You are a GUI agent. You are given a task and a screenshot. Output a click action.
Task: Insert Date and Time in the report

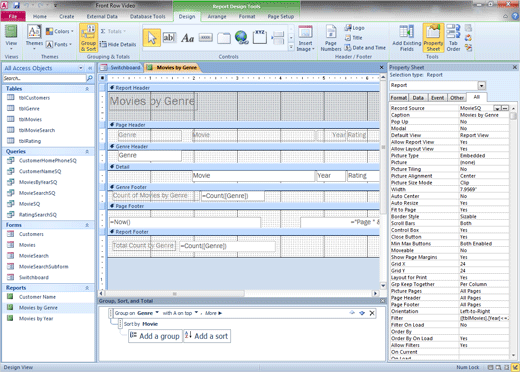click(x=365, y=48)
